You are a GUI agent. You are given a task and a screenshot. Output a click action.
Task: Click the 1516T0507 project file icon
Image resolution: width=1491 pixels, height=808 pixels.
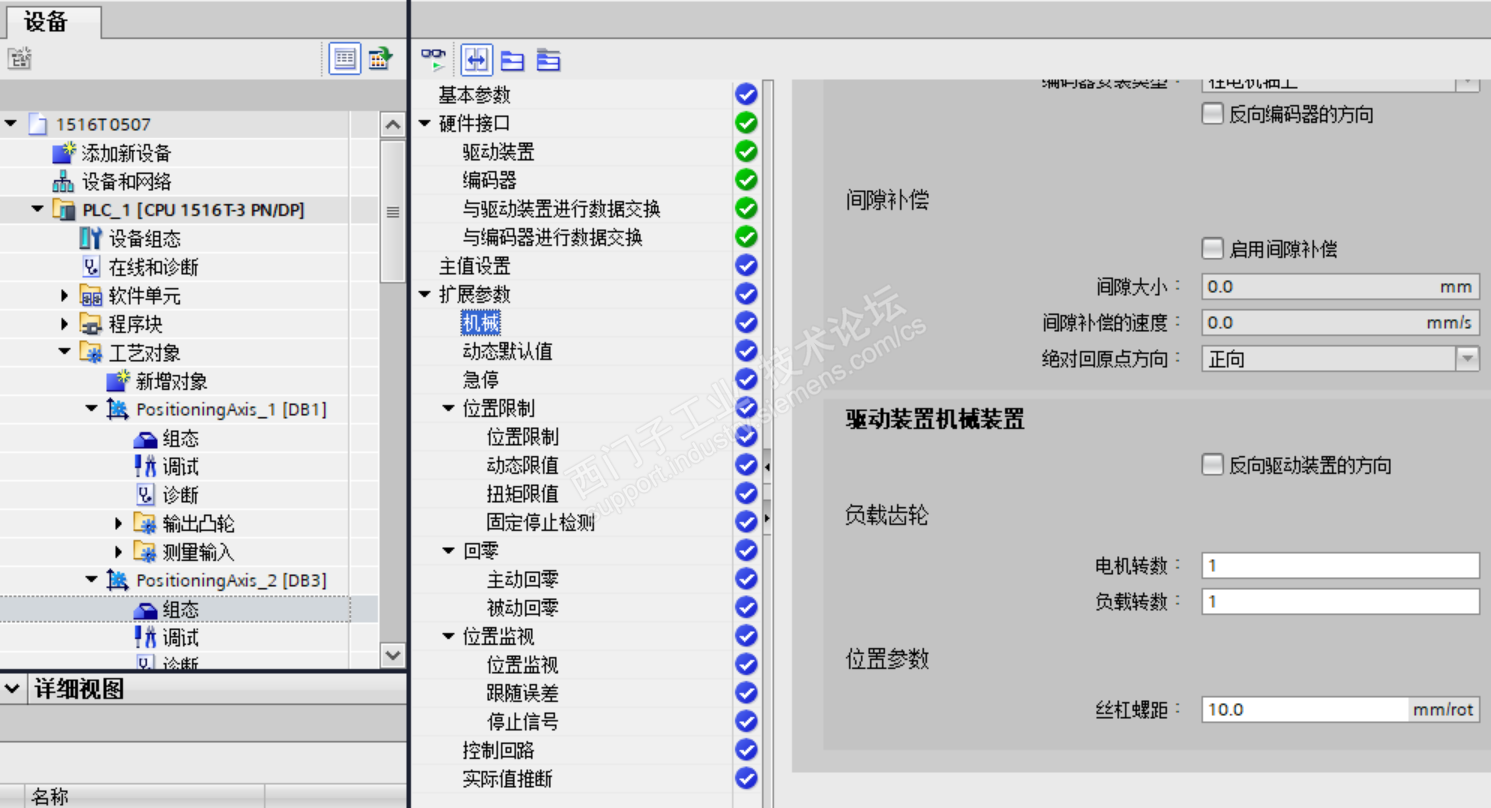click(x=38, y=124)
